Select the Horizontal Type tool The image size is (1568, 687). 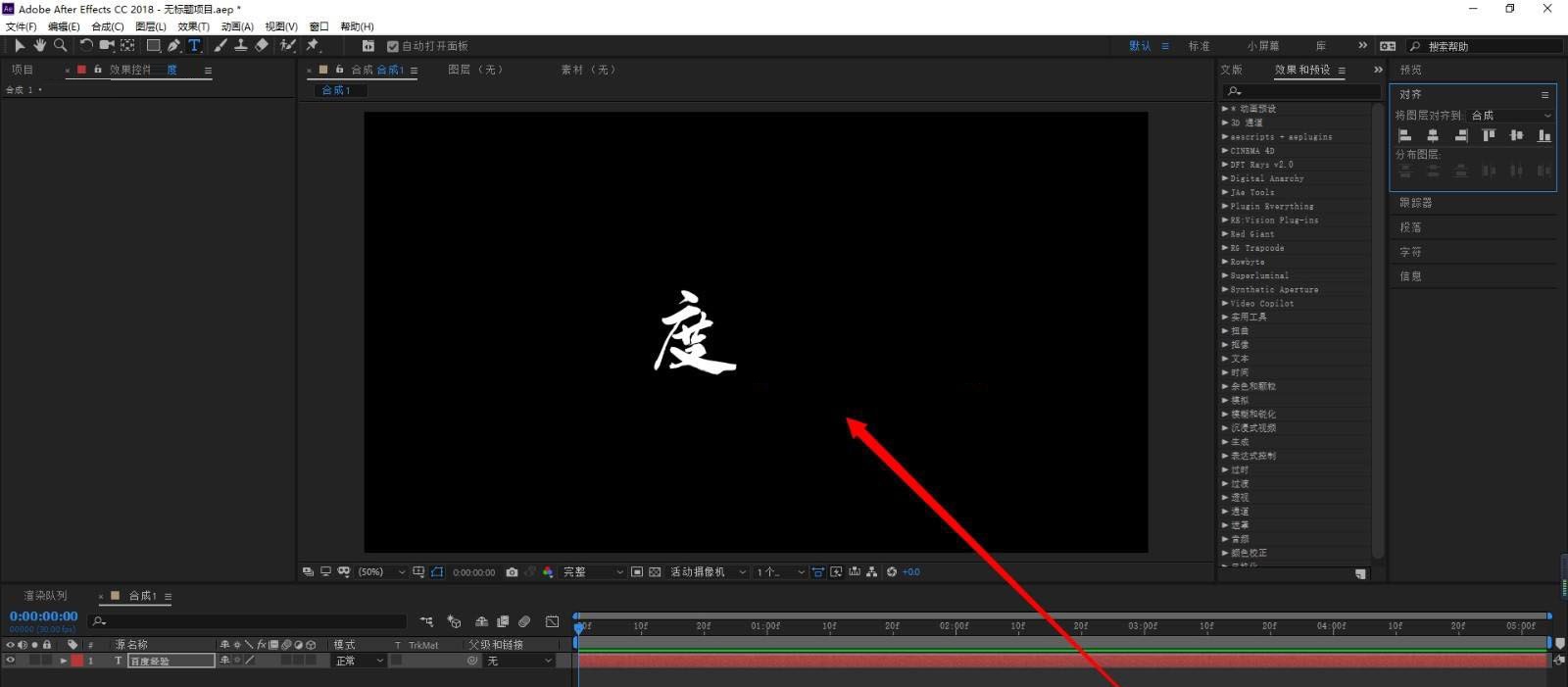click(x=194, y=45)
